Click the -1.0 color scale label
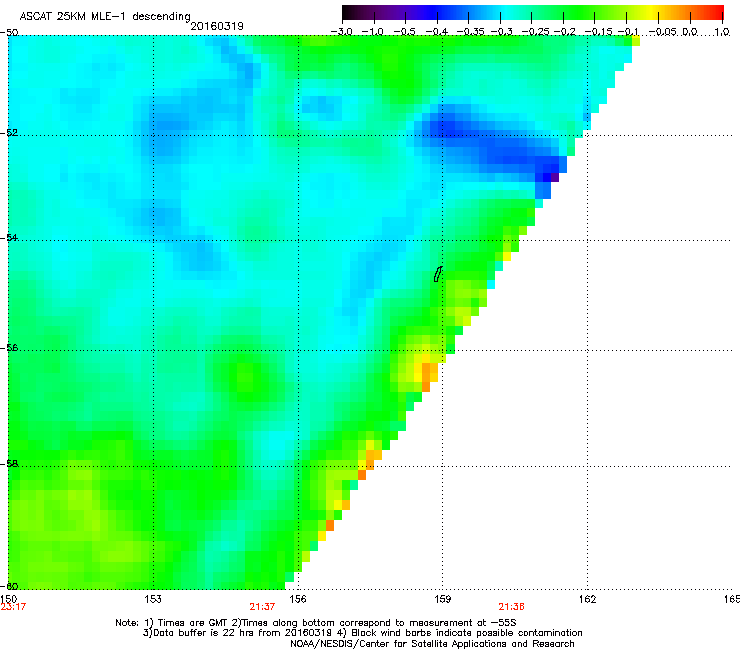The width and height of the screenshot is (740, 650). tap(372, 32)
